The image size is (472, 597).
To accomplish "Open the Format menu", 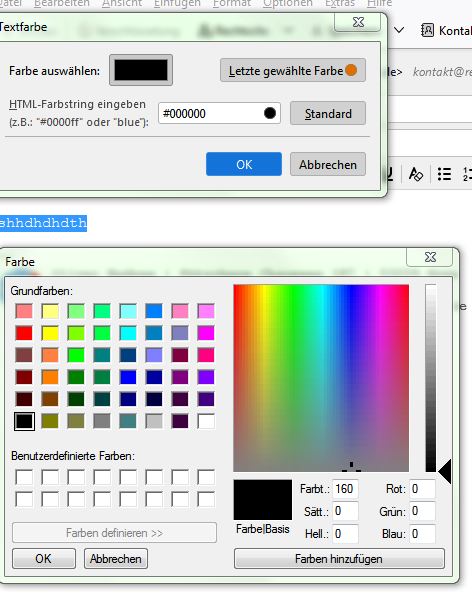I will [x=232, y=3].
